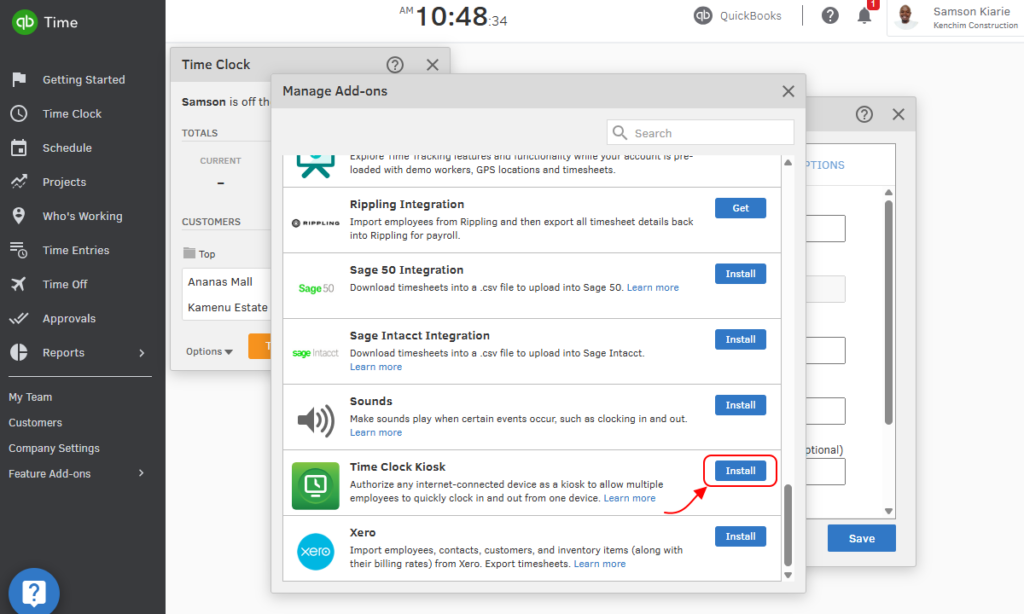Click the Reports pie chart icon
The height and width of the screenshot is (614, 1024).
(19, 352)
